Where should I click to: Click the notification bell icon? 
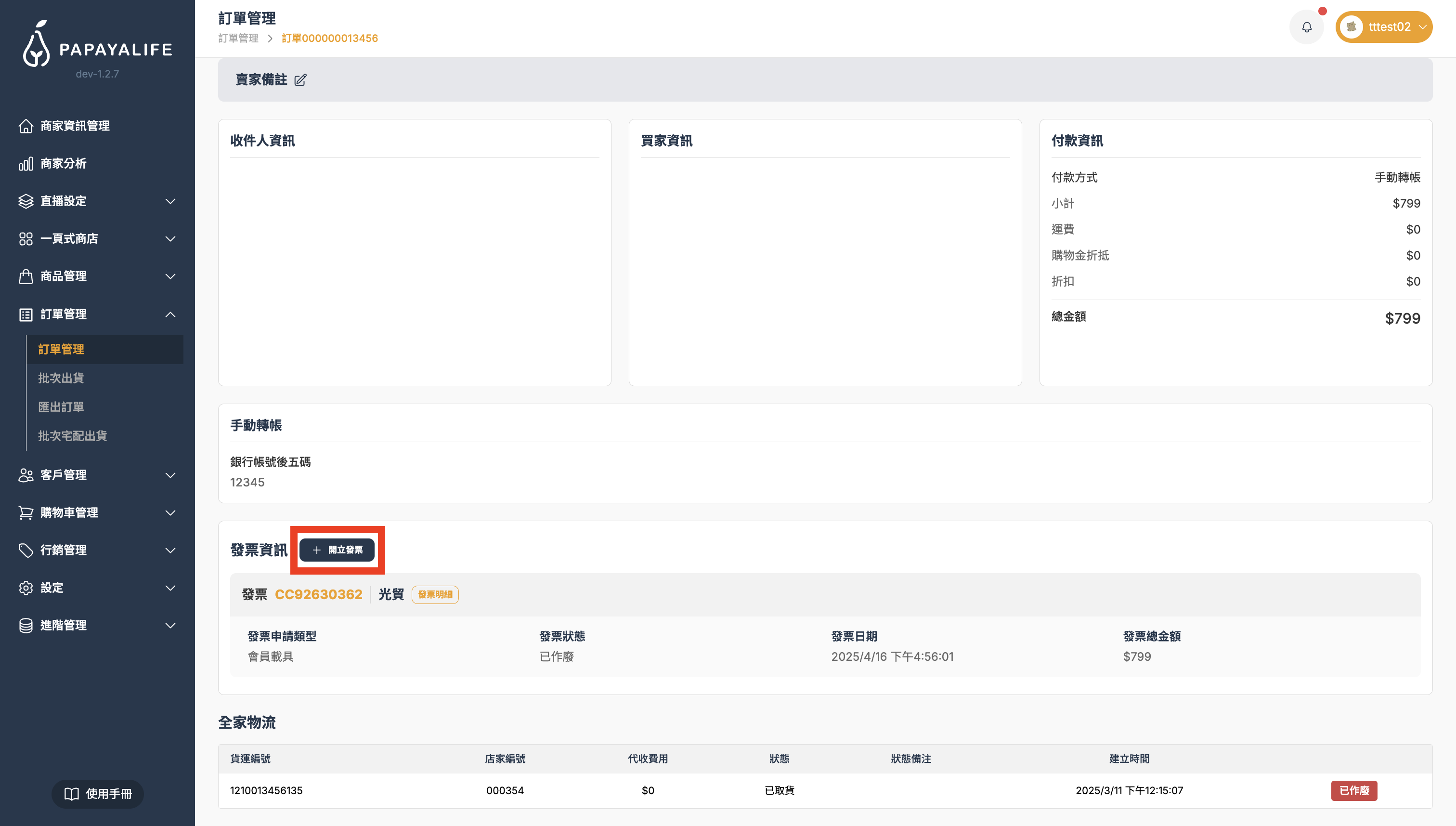coord(1306,27)
